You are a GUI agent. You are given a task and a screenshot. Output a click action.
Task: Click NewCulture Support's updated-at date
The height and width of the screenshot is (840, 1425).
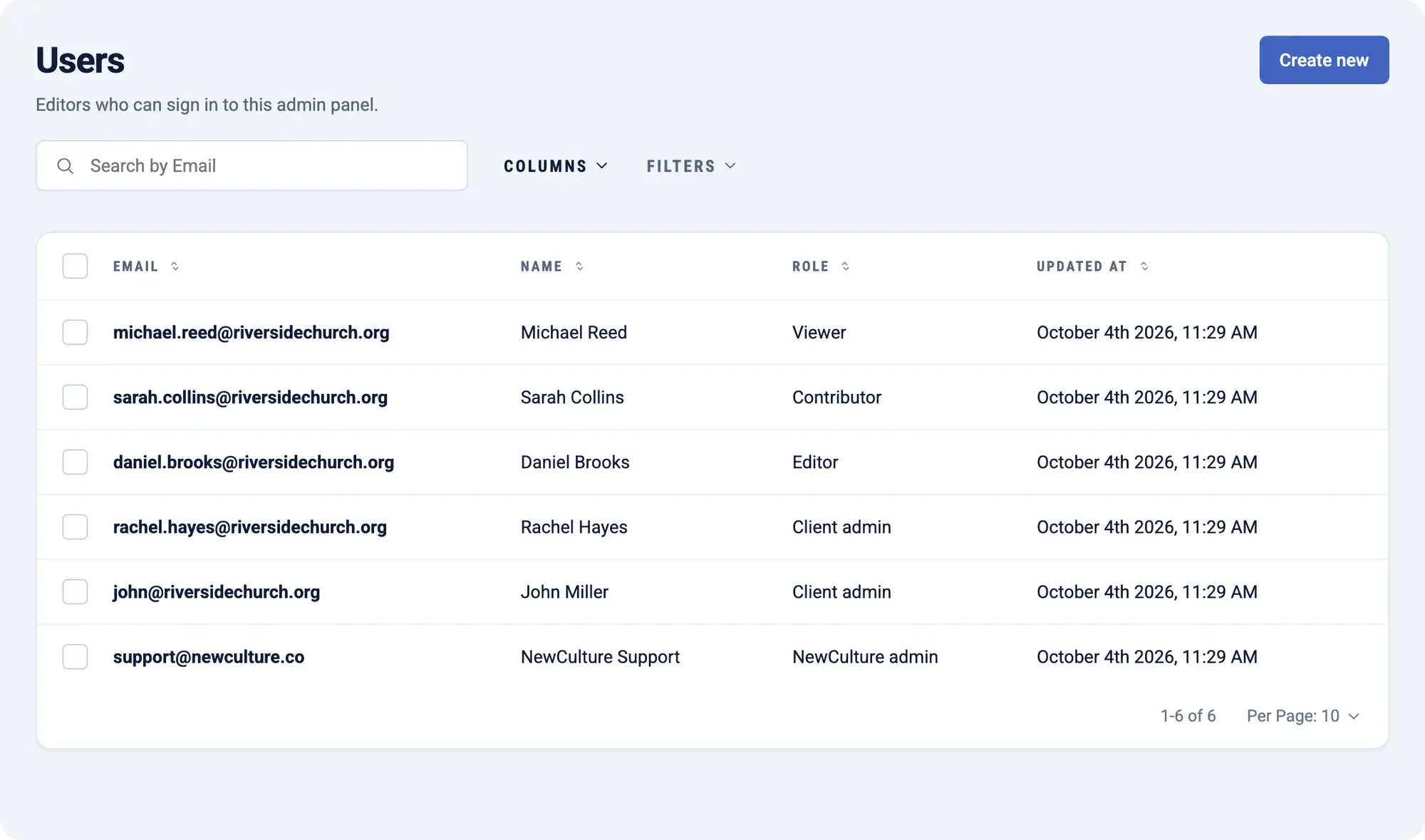click(x=1146, y=657)
